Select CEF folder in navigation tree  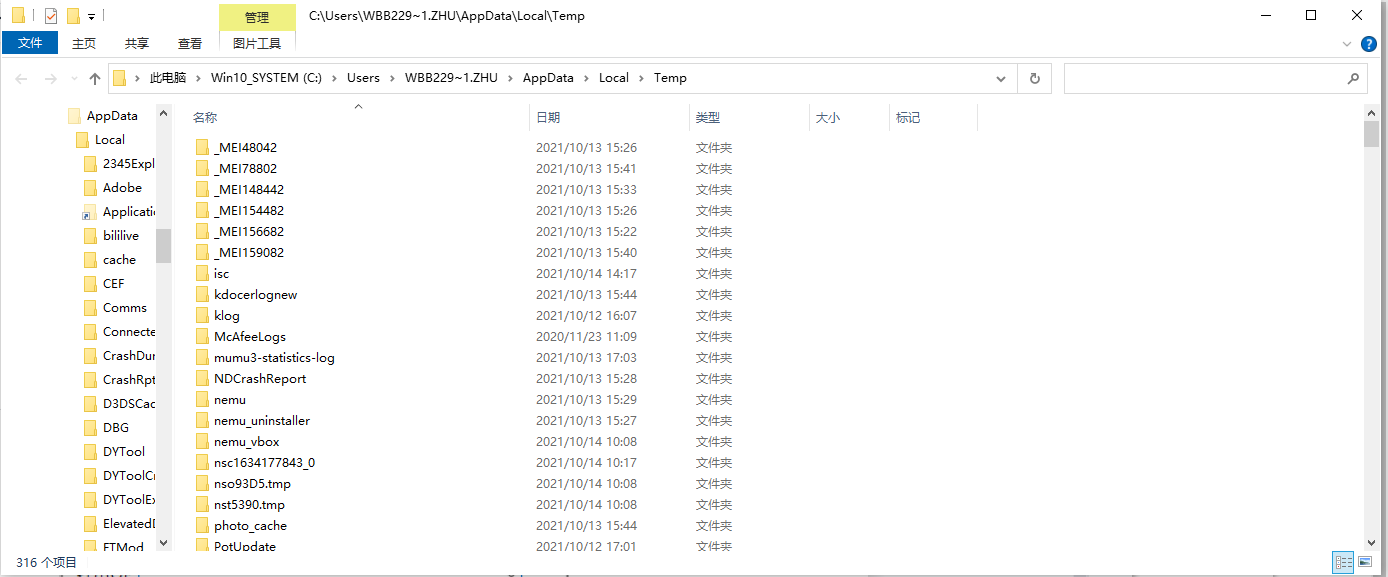pos(114,284)
